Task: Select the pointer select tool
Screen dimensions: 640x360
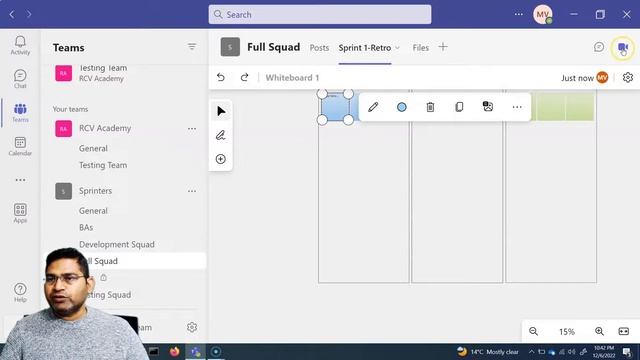Action: 221,111
